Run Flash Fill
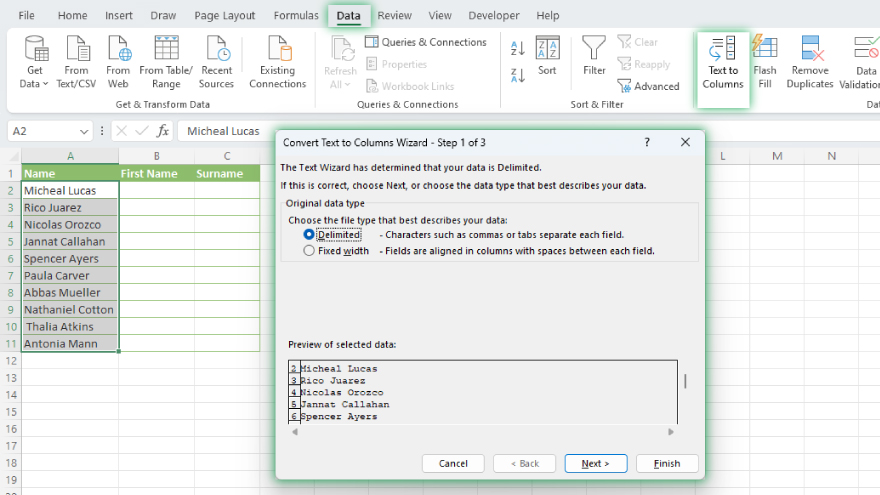The width and height of the screenshot is (880, 495). (765, 62)
